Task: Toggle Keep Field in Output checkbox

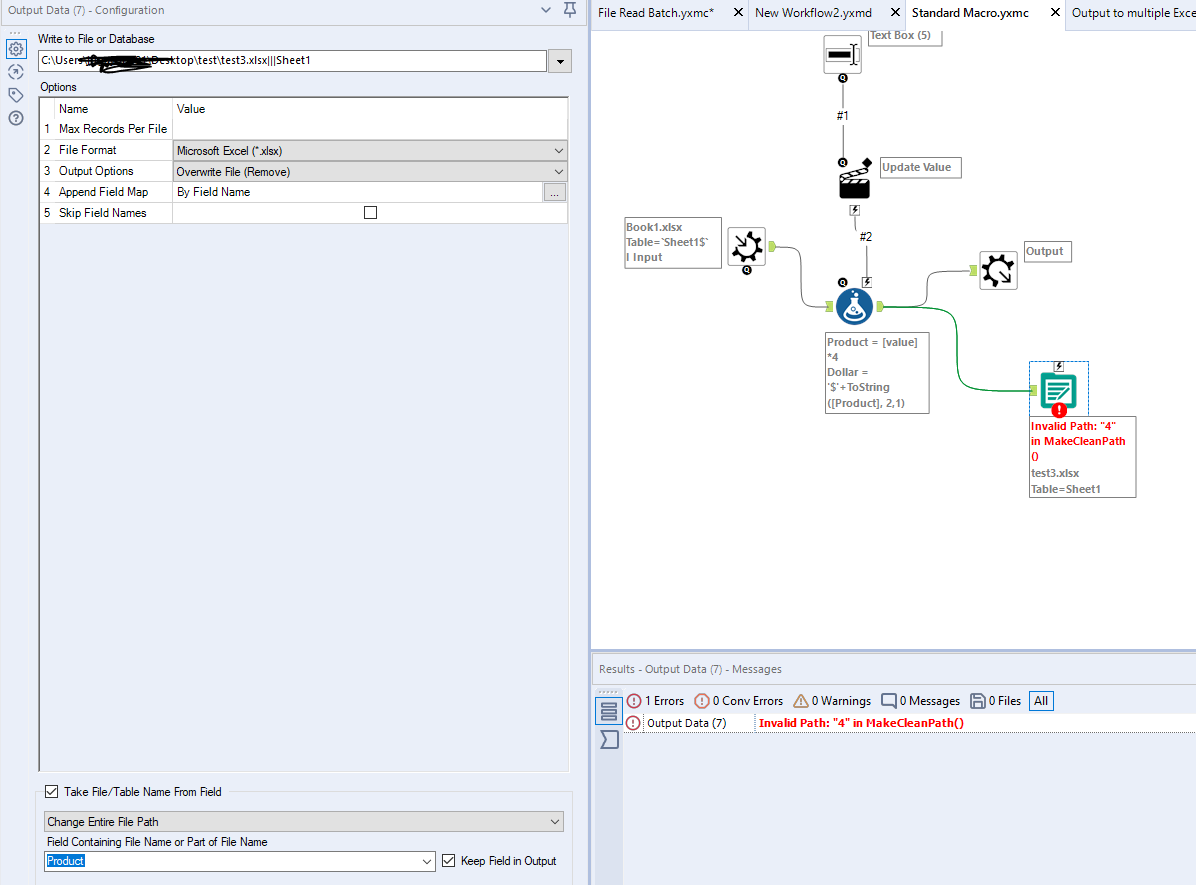Action: [x=448, y=861]
